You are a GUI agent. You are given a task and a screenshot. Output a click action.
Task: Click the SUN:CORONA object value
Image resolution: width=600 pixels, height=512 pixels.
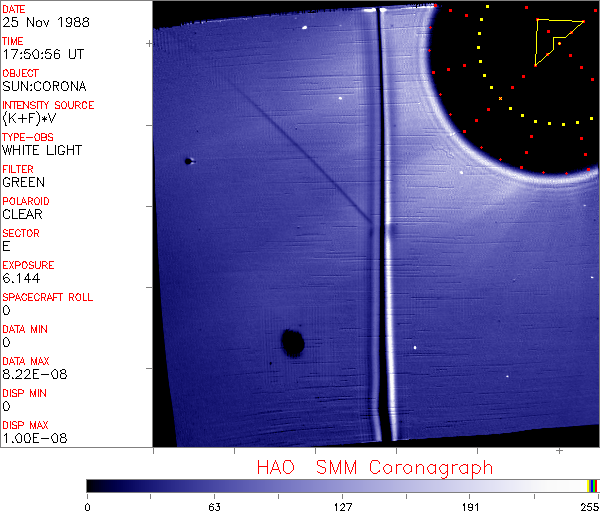pyautogui.click(x=44, y=86)
